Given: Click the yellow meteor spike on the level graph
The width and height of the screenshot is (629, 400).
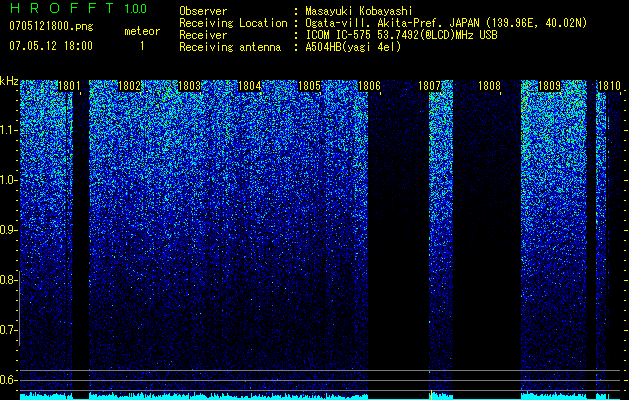Looking at the screenshot, I should click(x=431, y=395).
